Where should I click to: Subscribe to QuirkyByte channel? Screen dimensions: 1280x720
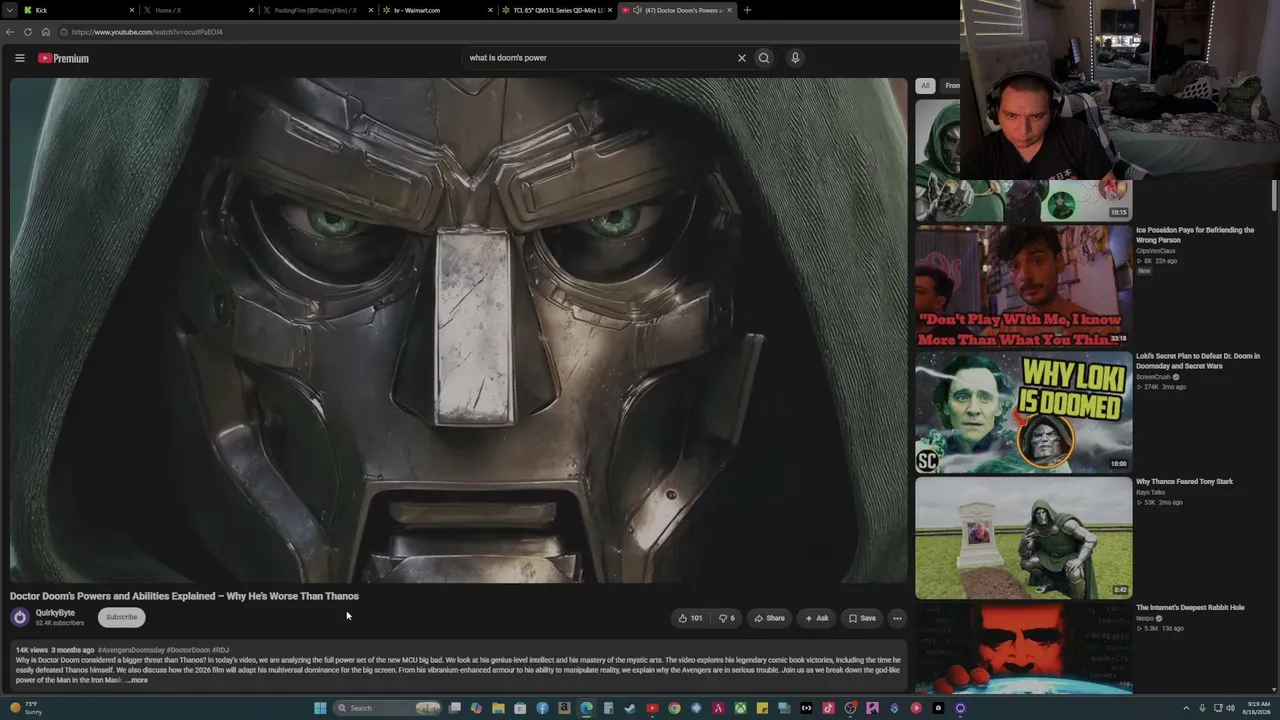pyautogui.click(x=121, y=617)
